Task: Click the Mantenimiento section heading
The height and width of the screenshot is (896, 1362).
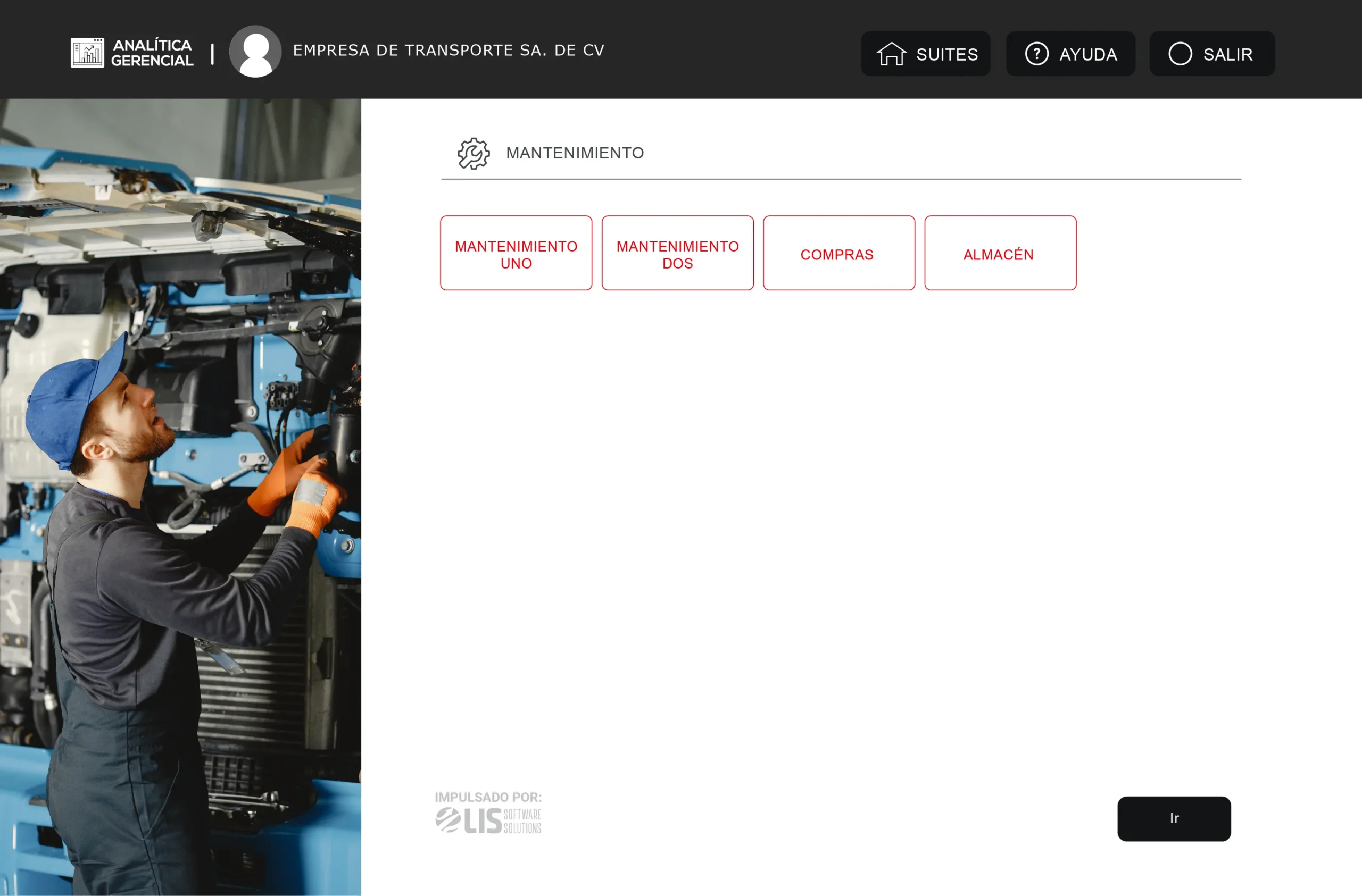Action: [575, 153]
